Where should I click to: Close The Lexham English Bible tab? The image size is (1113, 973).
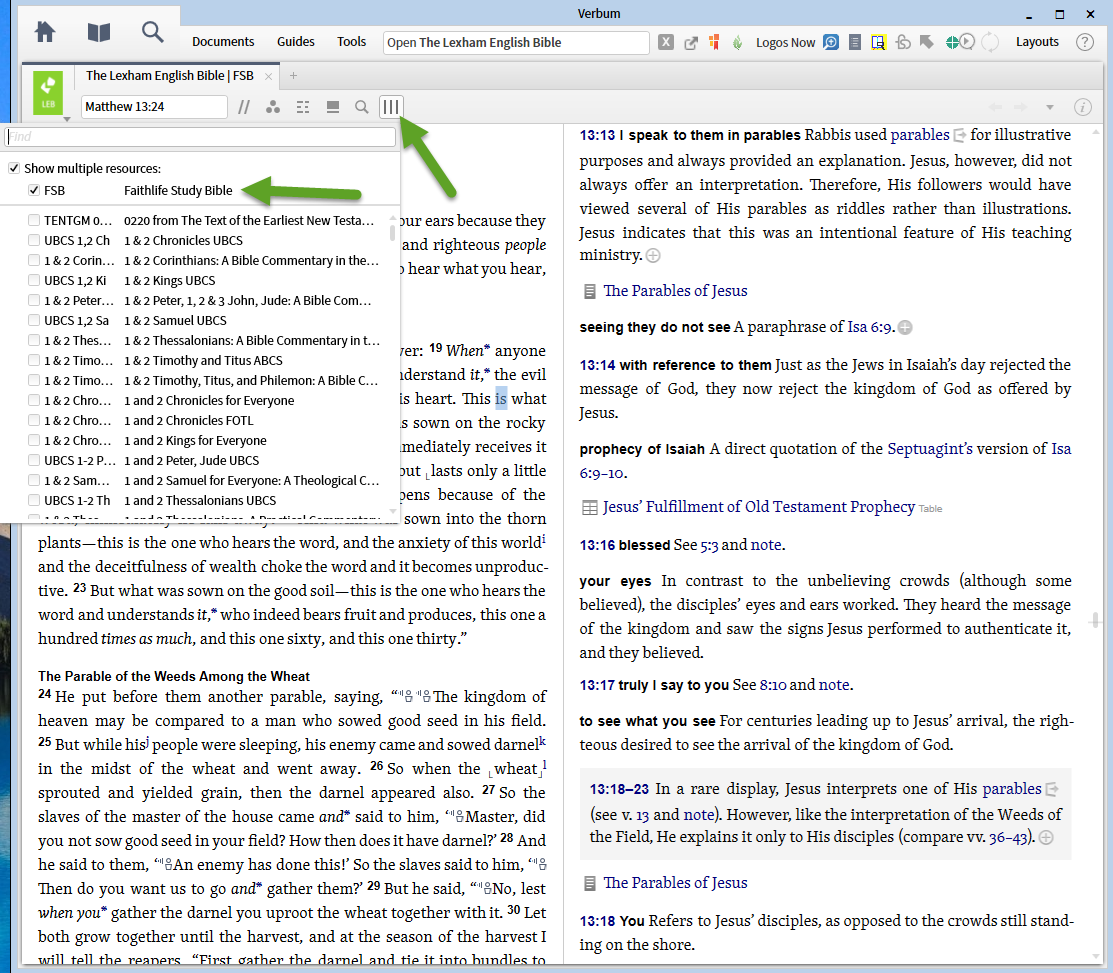[268, 76]
